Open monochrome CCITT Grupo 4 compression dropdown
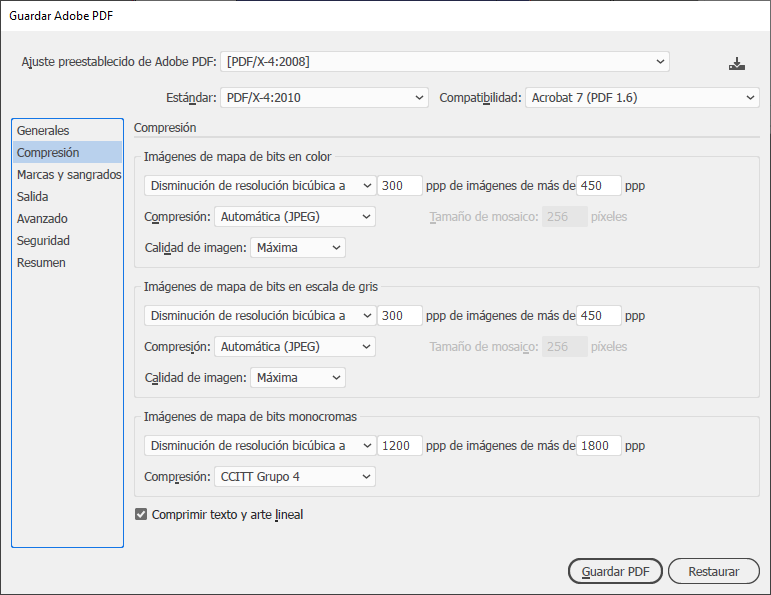The height and width of the screenshot is (595, 771). pyautogui.click(x=295, y=476)
